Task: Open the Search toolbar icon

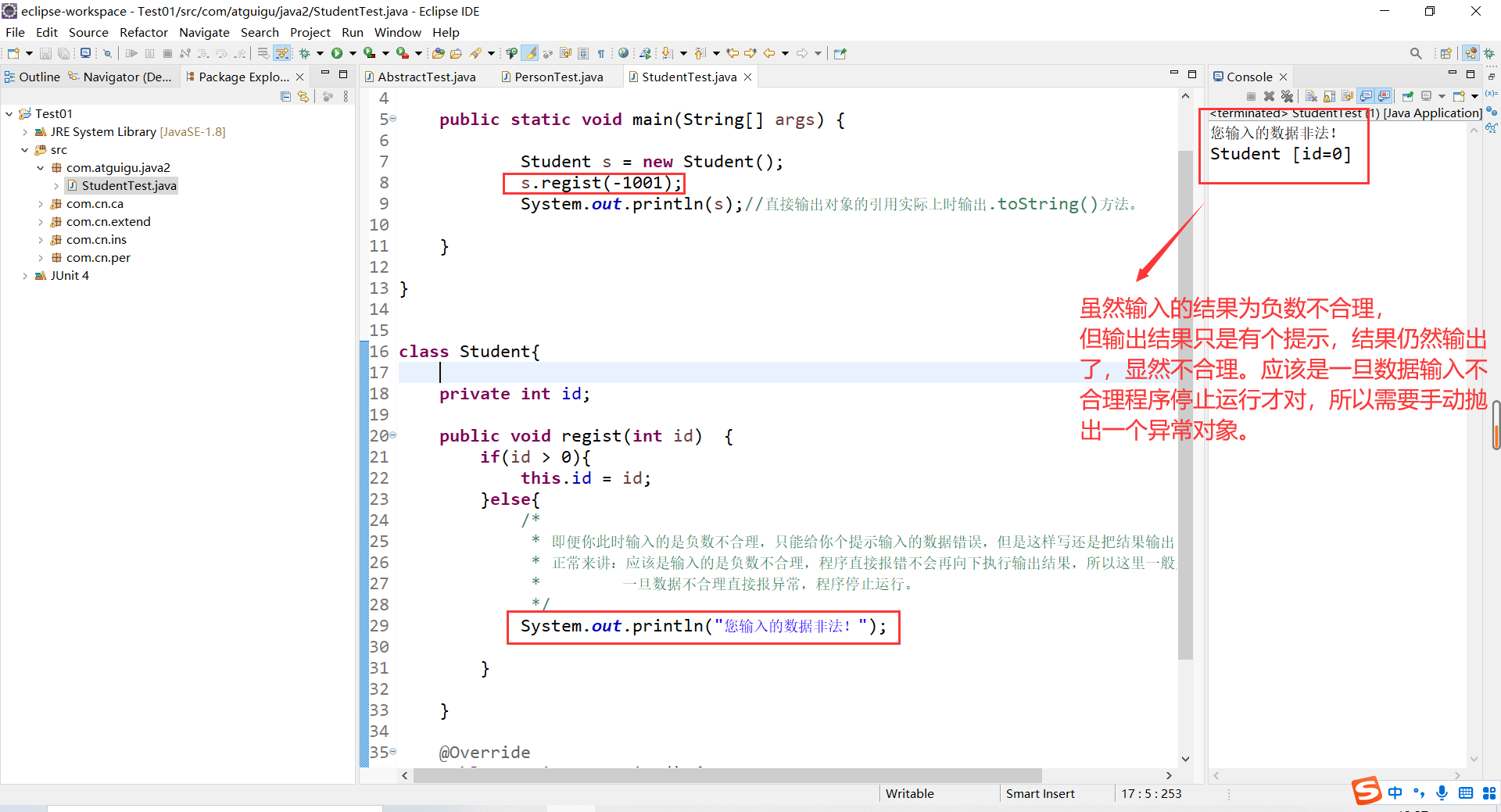Action: [475, 53]
